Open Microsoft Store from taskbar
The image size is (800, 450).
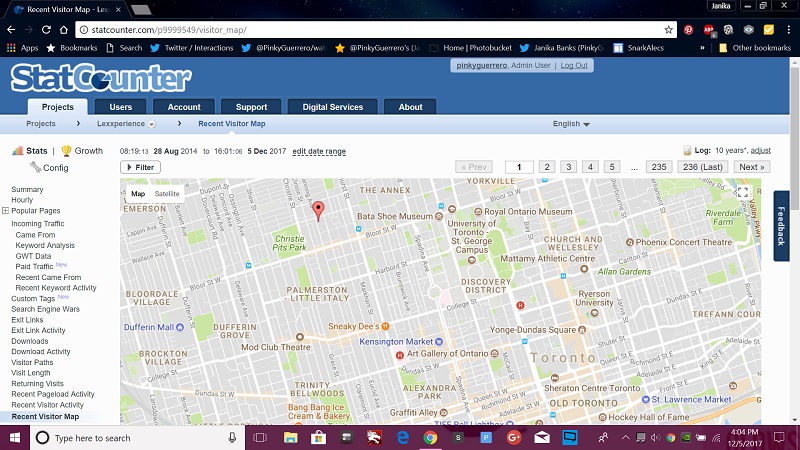(x=318, y=437)
